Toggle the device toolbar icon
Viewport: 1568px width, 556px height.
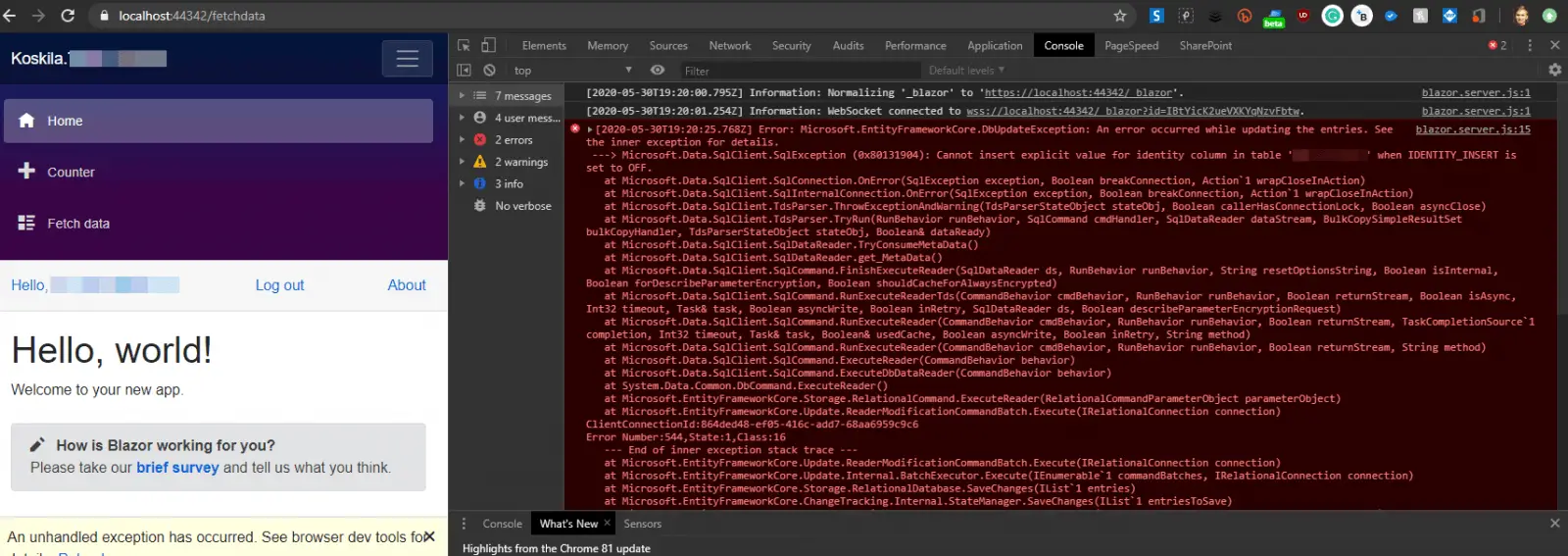488,45
